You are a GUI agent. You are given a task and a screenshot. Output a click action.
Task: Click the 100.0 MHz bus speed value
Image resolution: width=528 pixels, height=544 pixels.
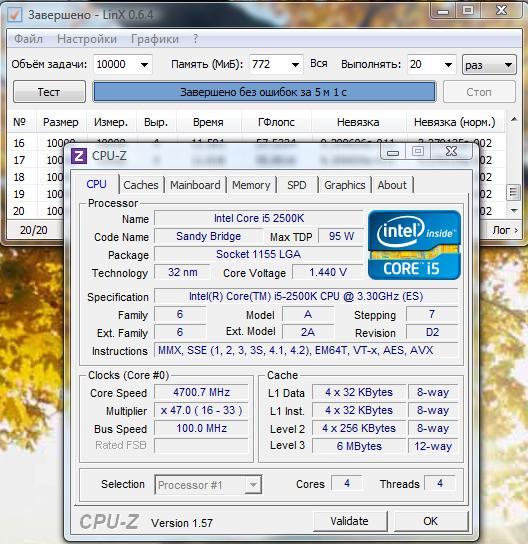[201, 428]
